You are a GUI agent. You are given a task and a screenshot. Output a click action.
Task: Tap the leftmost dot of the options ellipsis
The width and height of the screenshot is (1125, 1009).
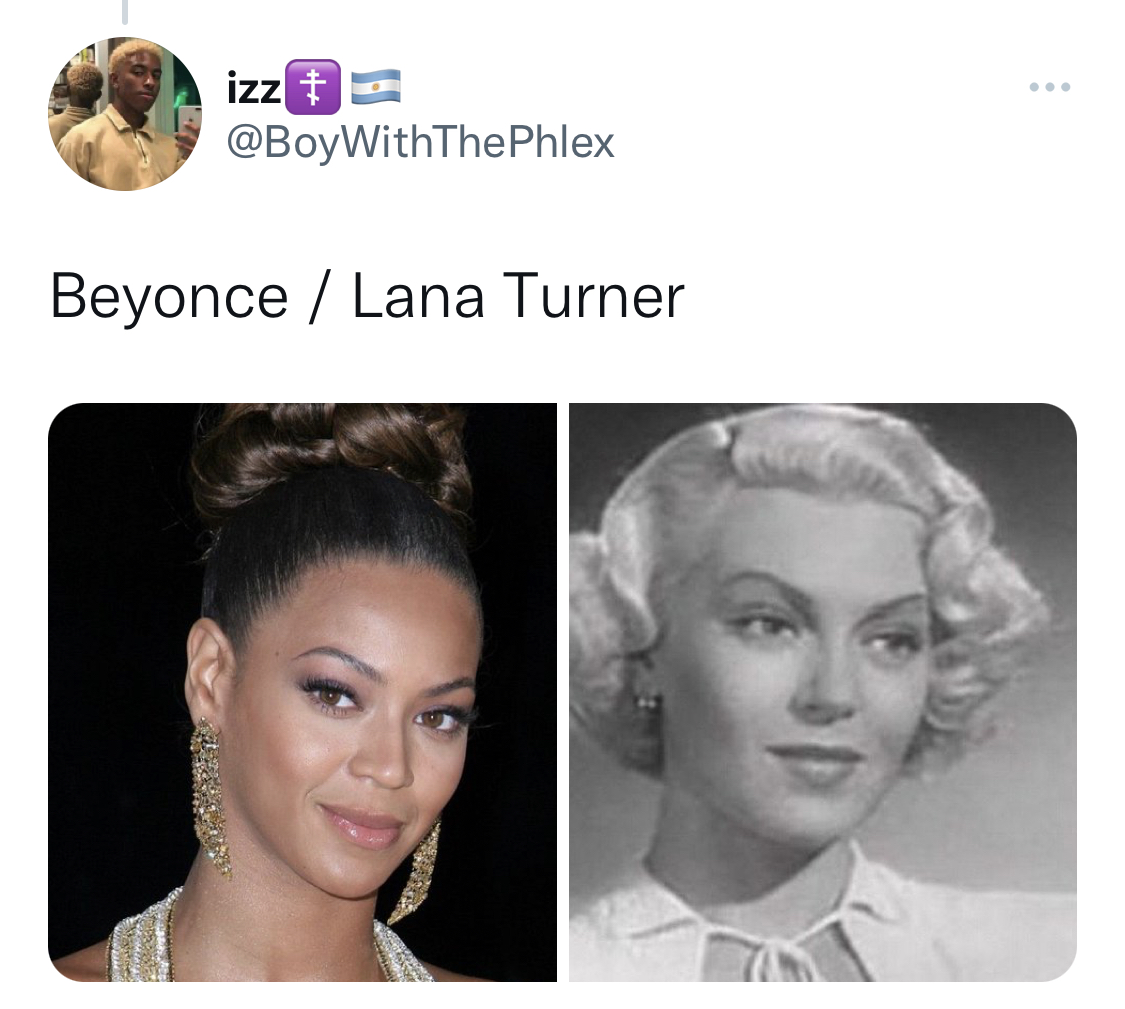(x=1034, y=87)
